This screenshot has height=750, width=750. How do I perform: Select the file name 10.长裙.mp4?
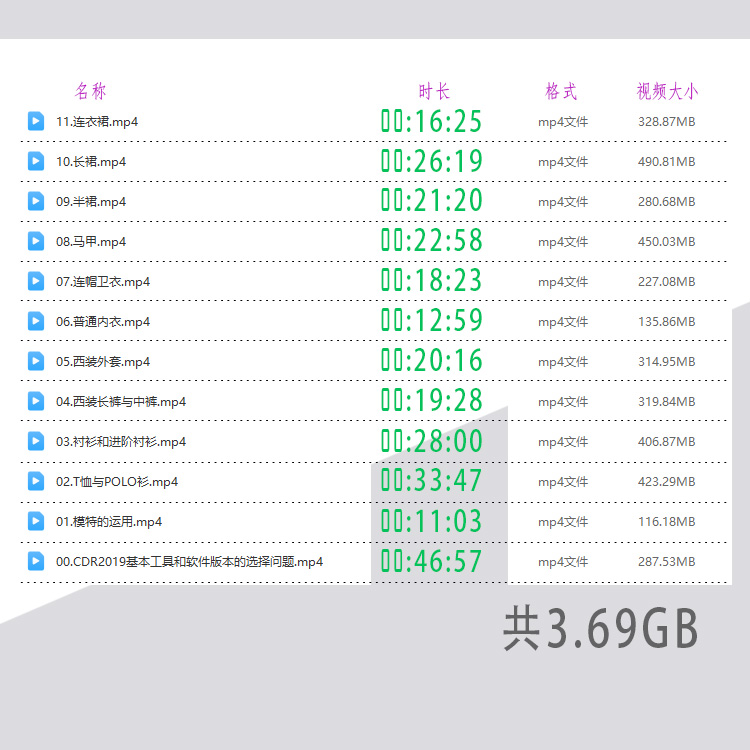tap(91, 162)
